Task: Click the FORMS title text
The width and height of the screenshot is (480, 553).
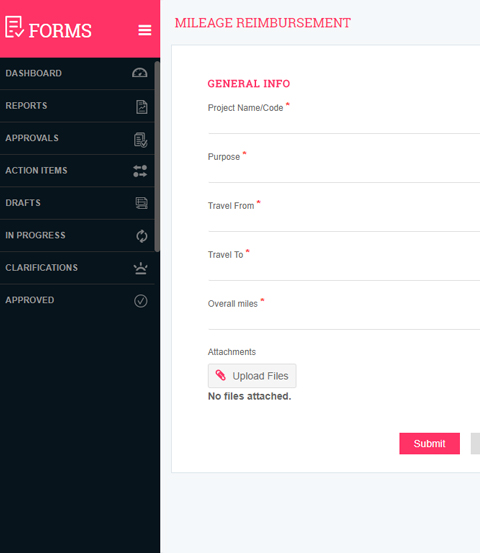Action: tap(60, 31)
